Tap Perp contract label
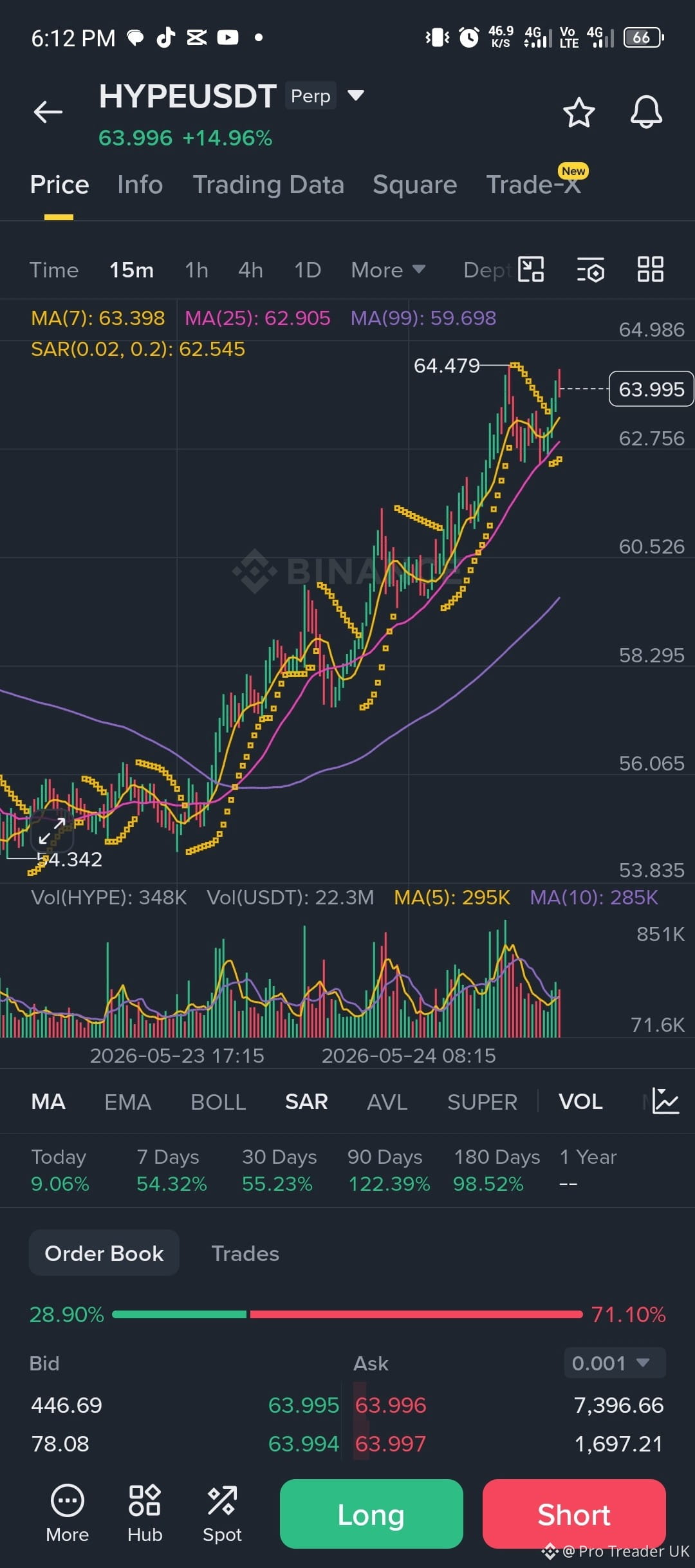The width and height of the screenshot is (695, 1568). [x=311, y=96]
